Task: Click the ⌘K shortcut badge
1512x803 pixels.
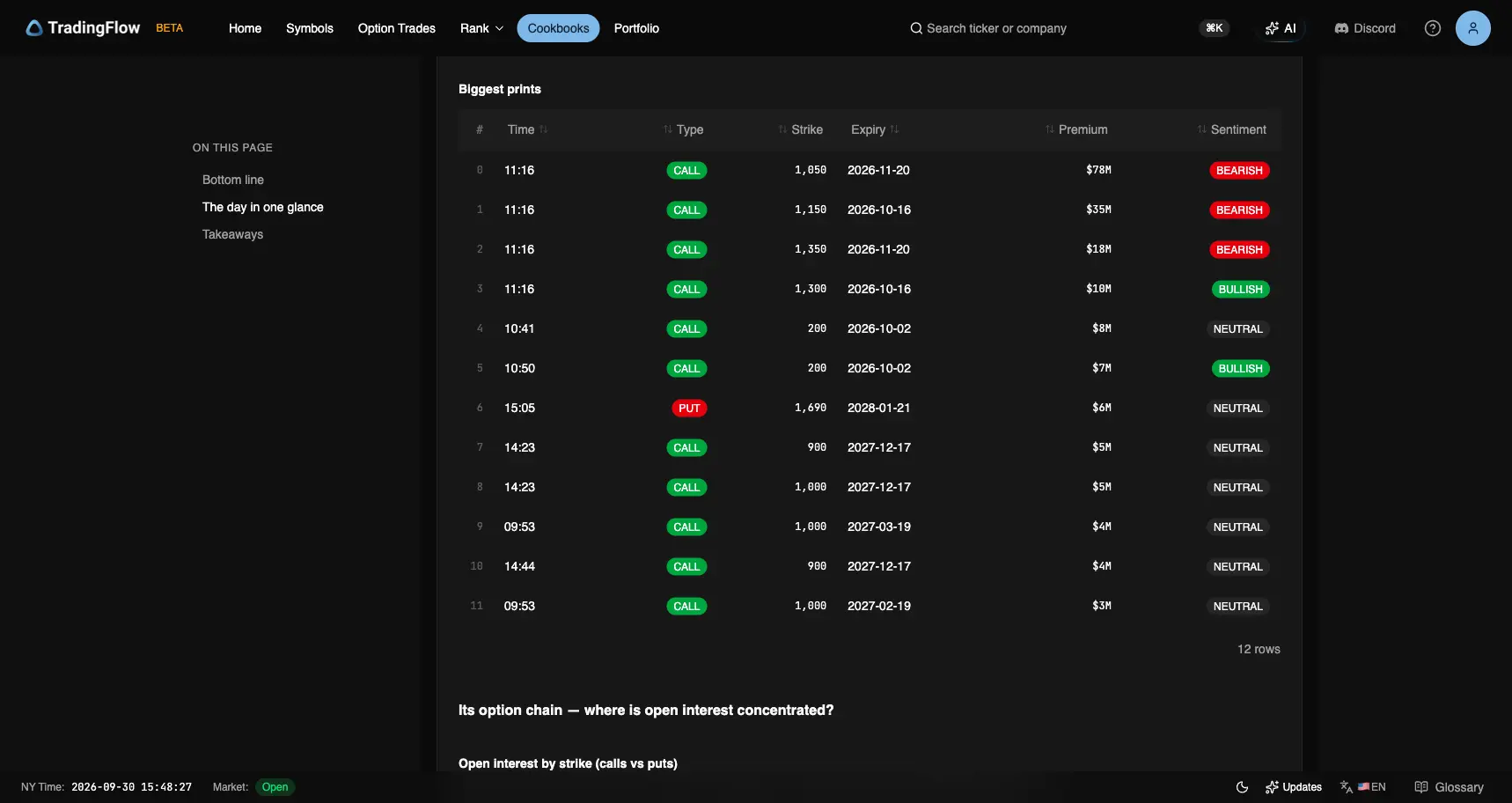Action: point(1215,28)
